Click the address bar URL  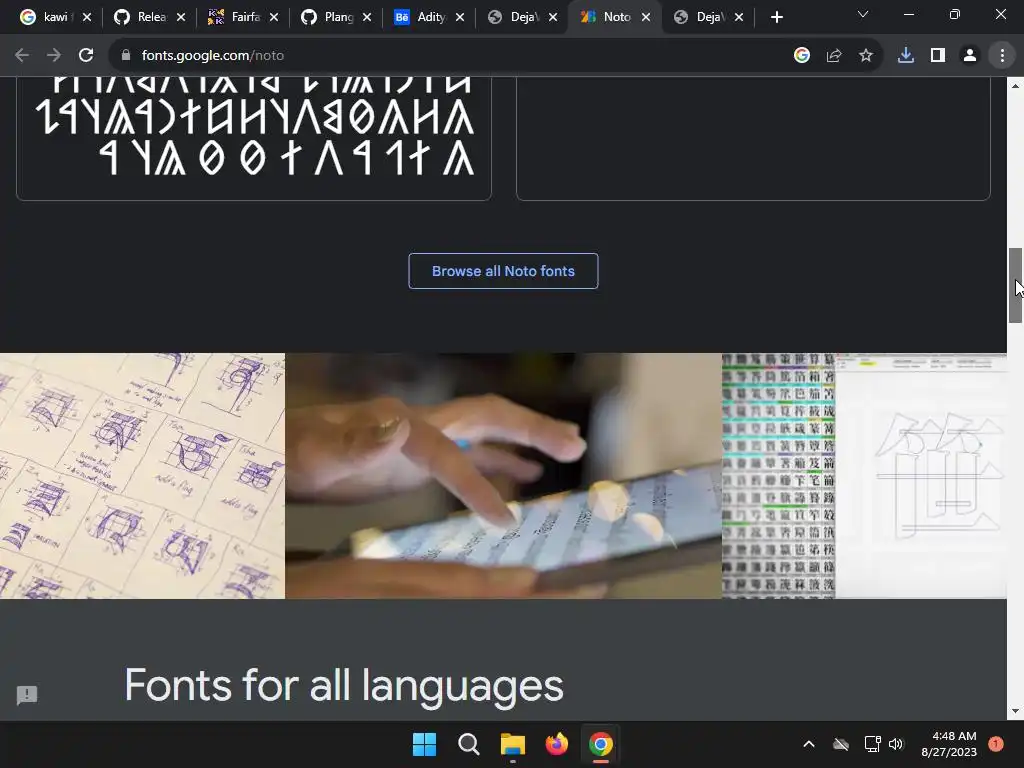pos(213,56)
